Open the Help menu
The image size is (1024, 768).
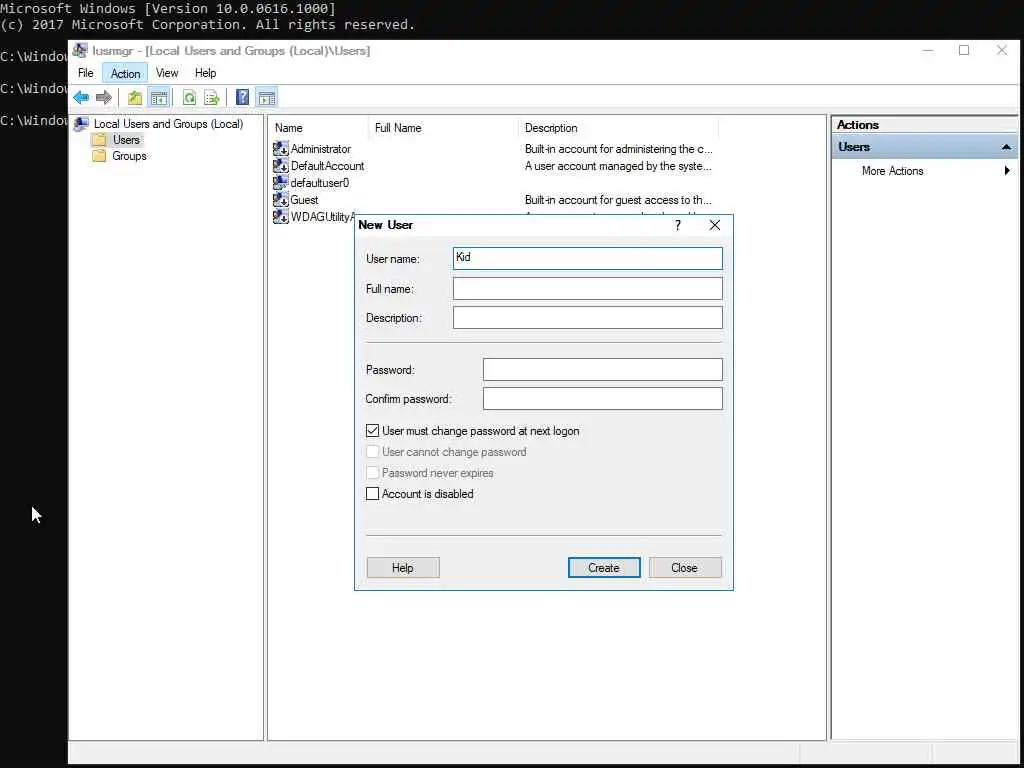(205, 73)
